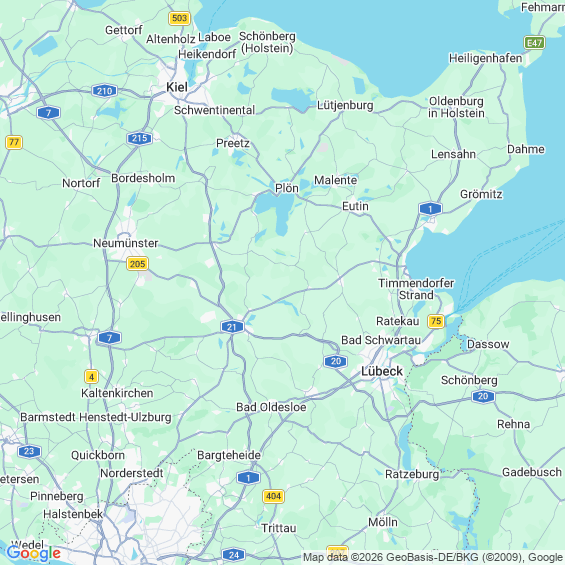This screenshot has height=565, width=565.
Task: Click the yellow 404 road shield
Action: (x=273, y=496)
